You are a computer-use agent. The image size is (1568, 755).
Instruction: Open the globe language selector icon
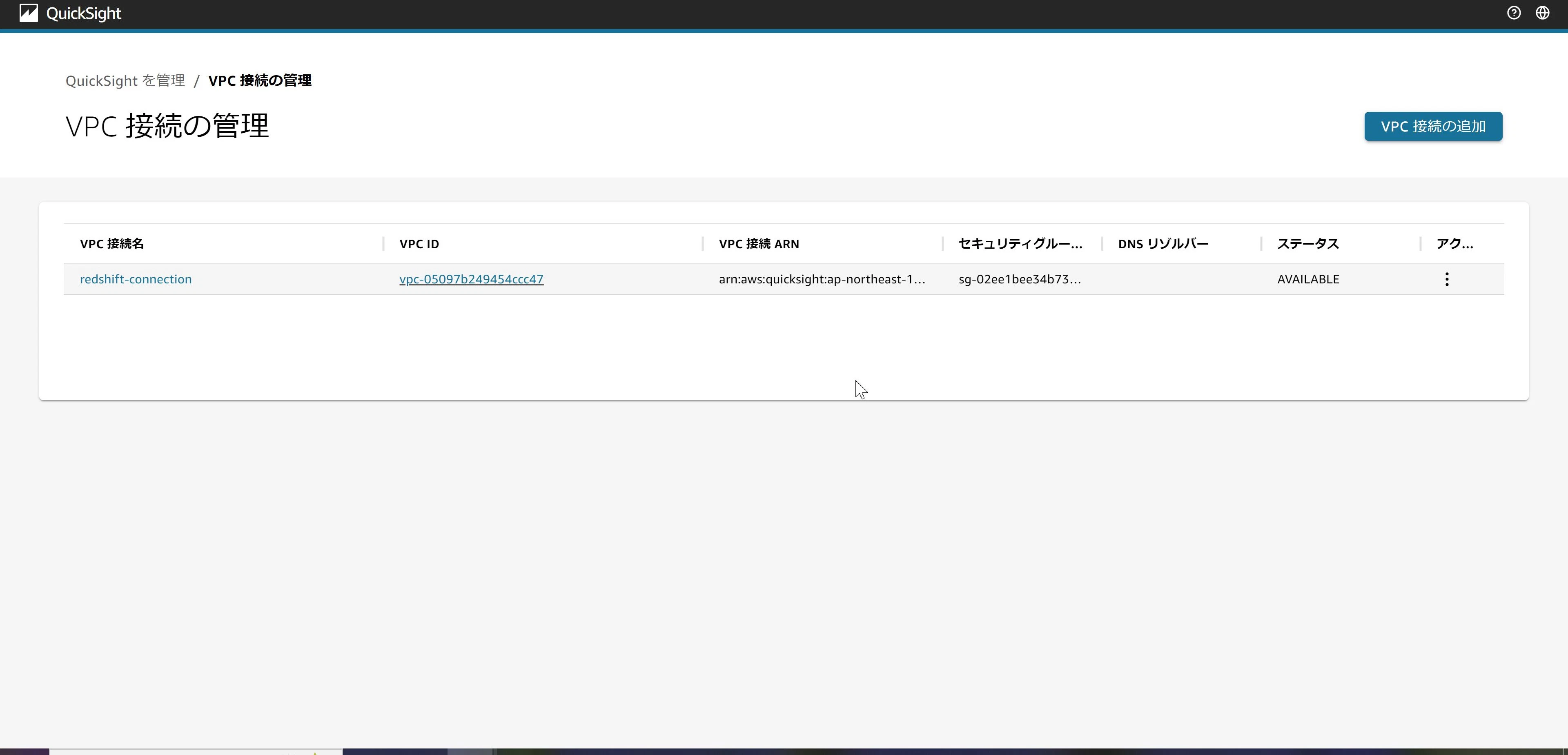1542,13
